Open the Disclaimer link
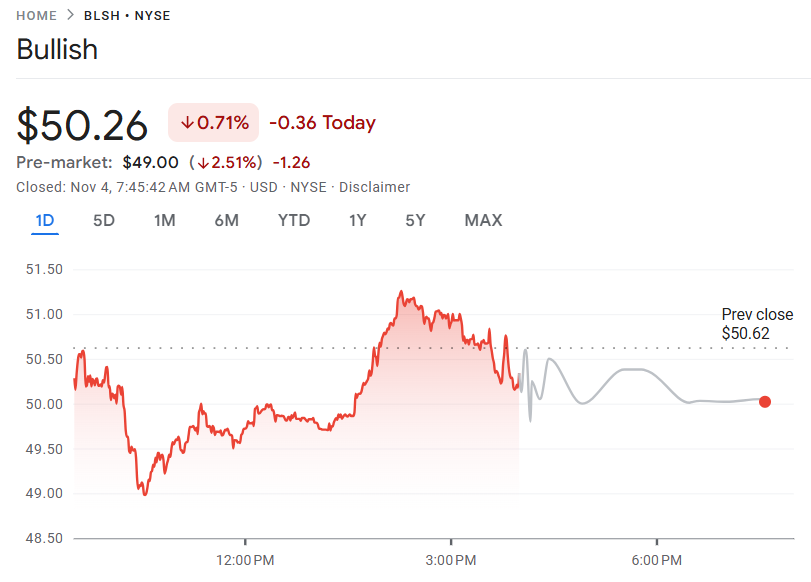Image resolution: width=811 pixels, height=582 pixels. (374, 187)
